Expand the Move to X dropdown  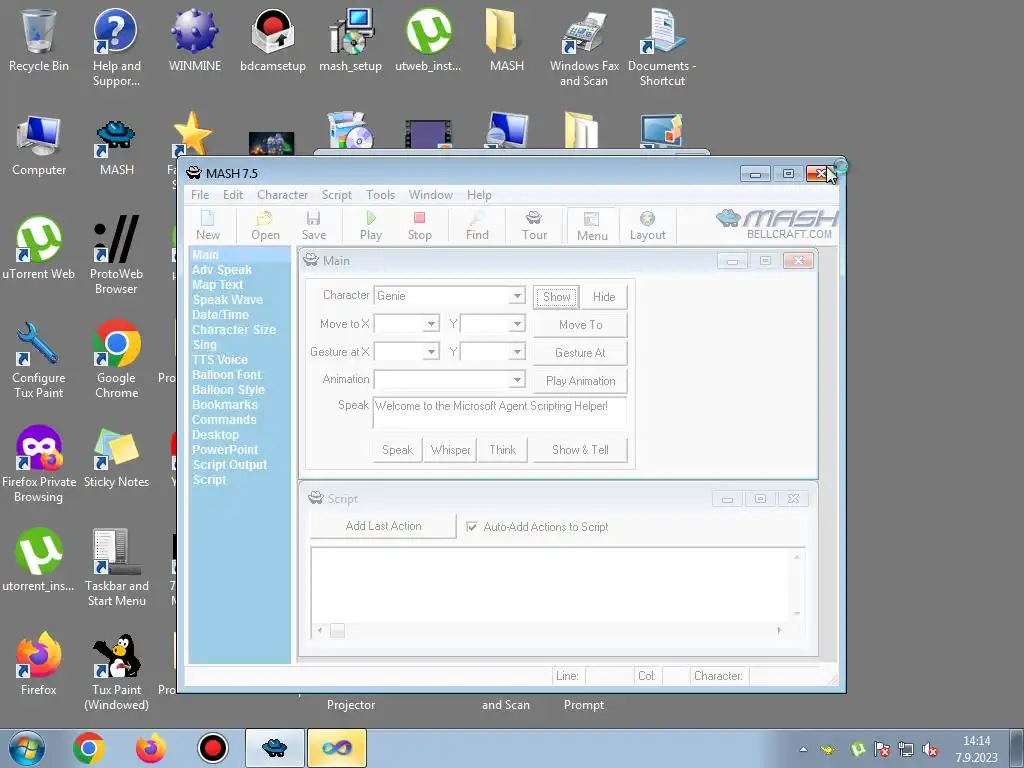pos(431,324)
